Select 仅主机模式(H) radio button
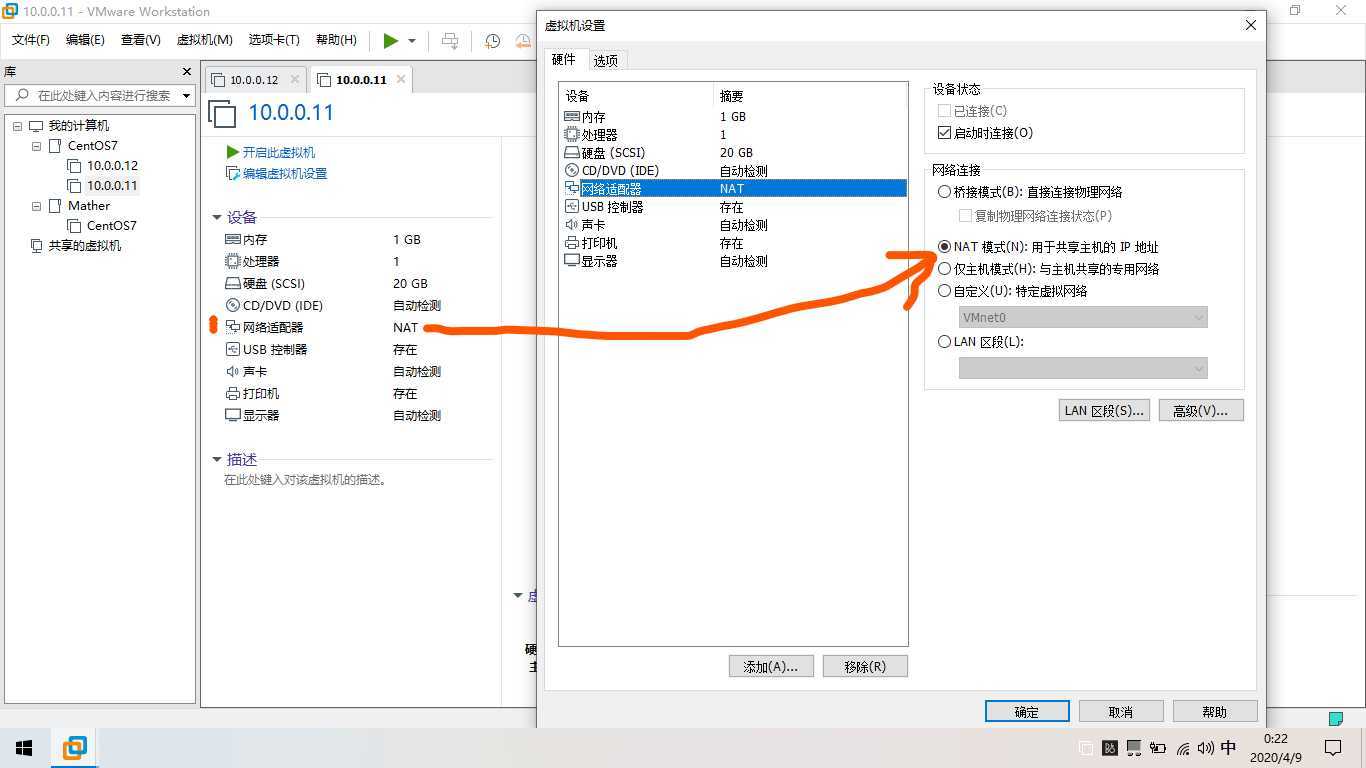Image resolution: width=1366 pixels, height=768 pixels. [x=944, y=269]
